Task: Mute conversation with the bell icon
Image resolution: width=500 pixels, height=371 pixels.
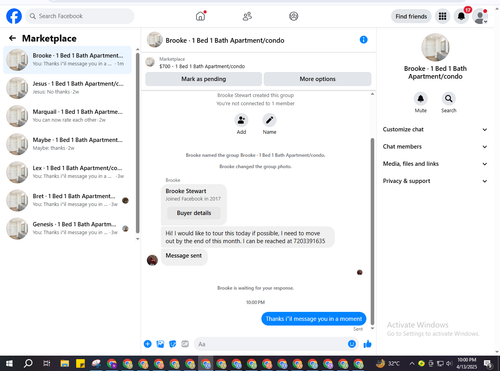Action: (x=421, y=99)
